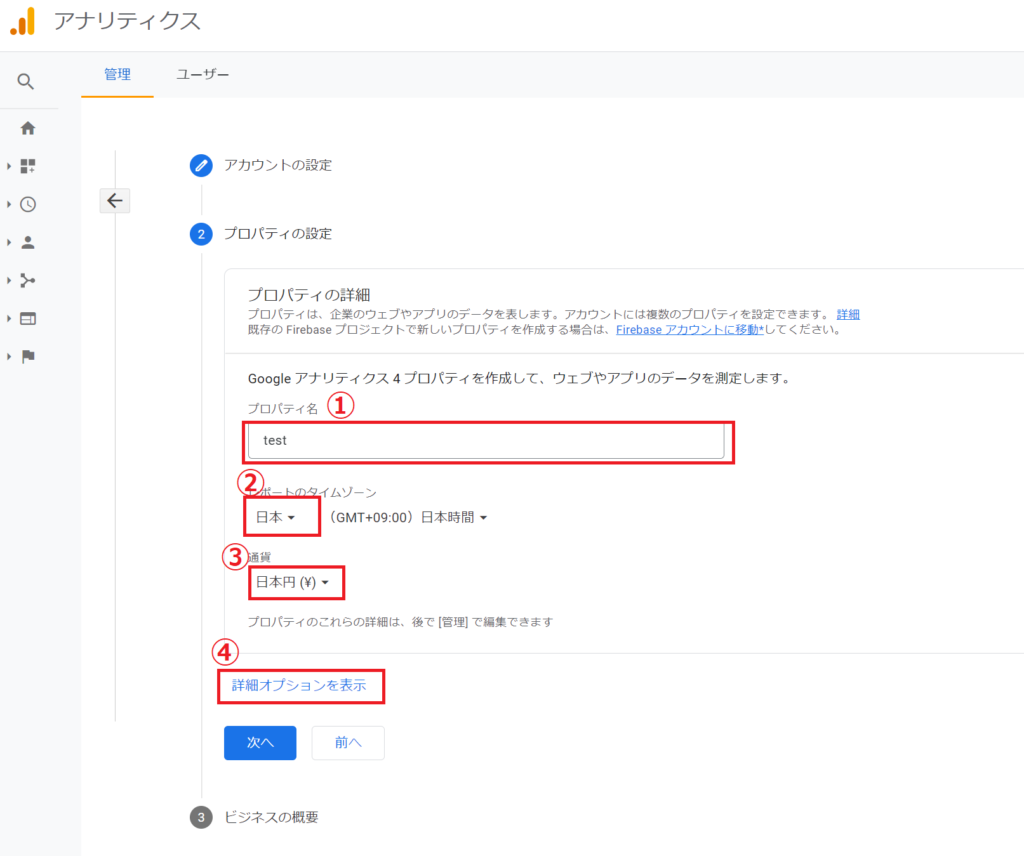Expand the arrow beside the dashboards icon
Viewport: 1024px width, 856px height.
tap(9, 166)
